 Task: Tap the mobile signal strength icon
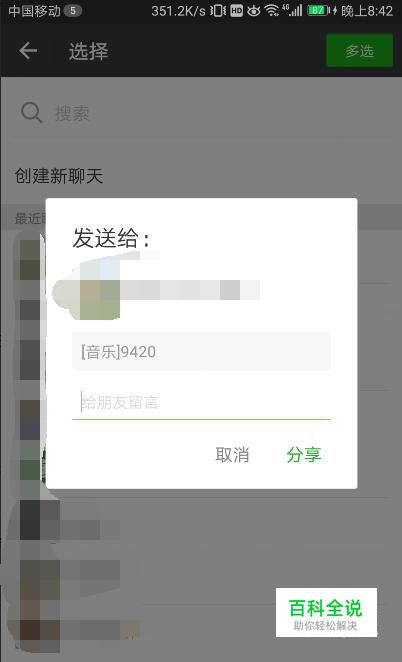pos(293,11)
